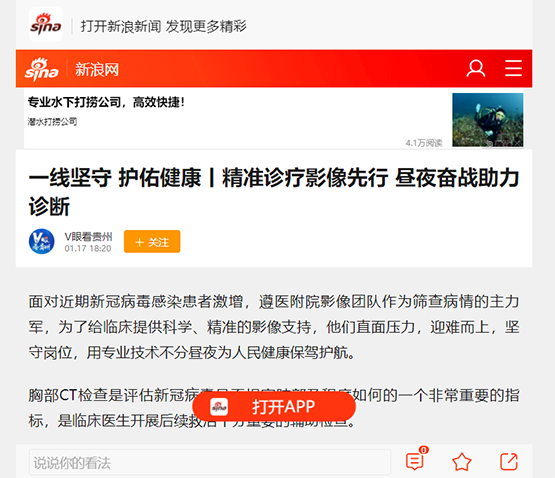
Task: Open the 专业水下打捞公司 ad headline
Action: pos(106,102)
